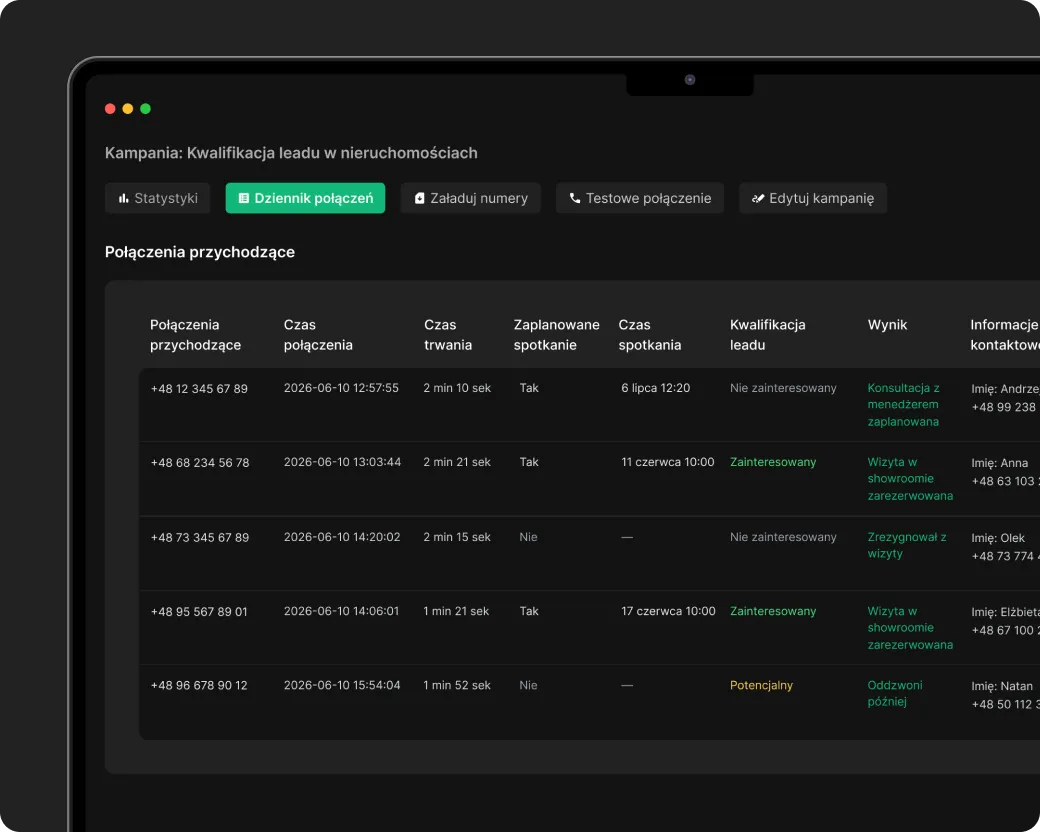This screenshot has width=1040, height=832.
Task: Click contact name Imię: Olek
Action: (998, 538)
